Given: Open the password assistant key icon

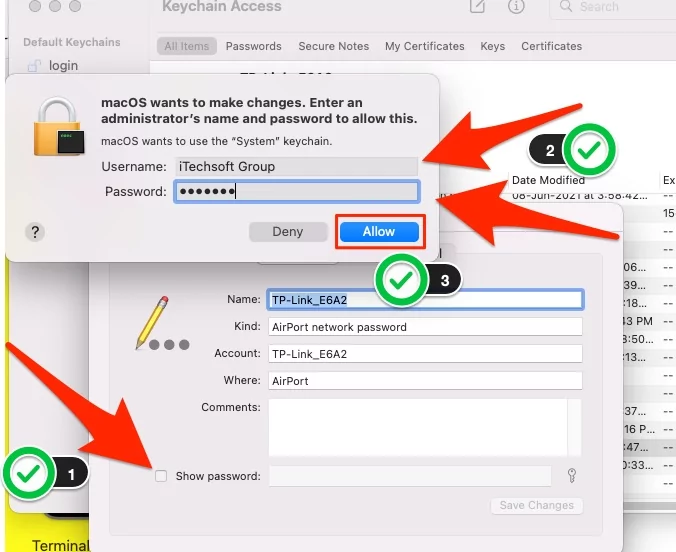Looking at the screenshot, I should [572, 476].
